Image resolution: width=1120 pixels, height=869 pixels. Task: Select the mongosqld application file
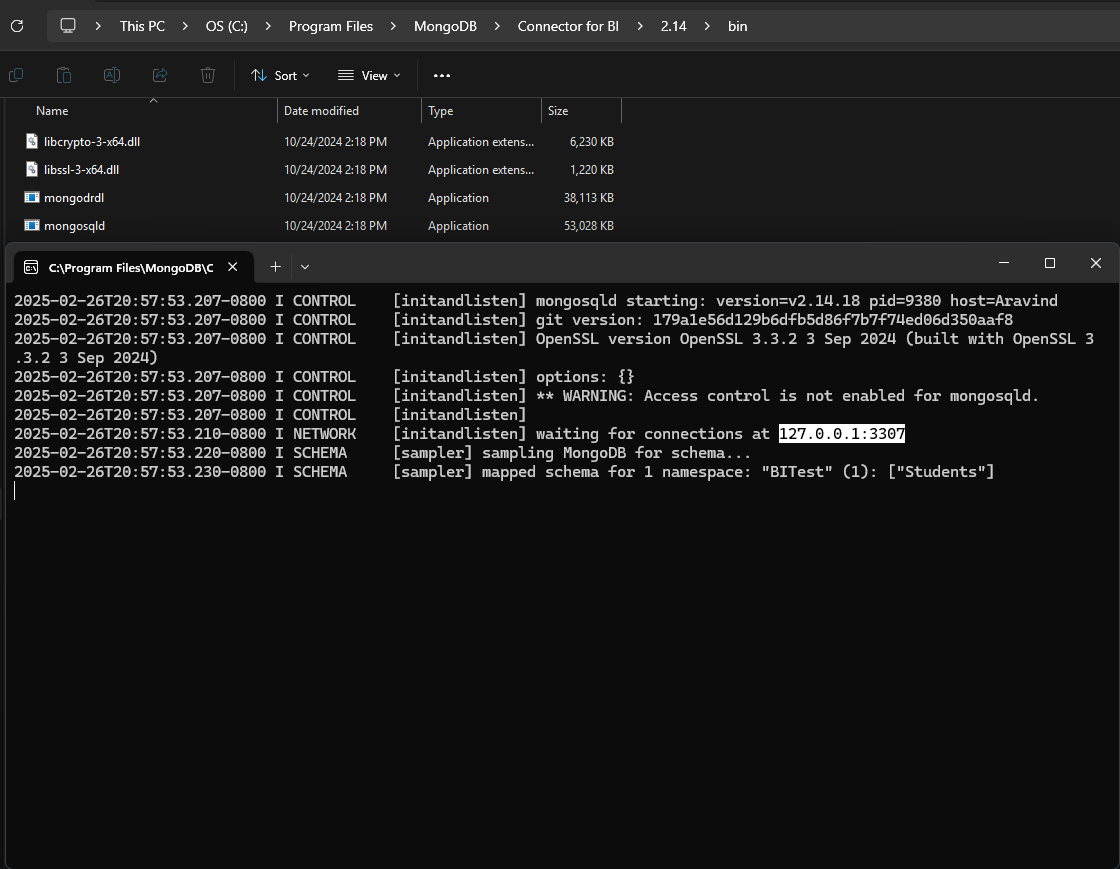[x=74, y=226]
